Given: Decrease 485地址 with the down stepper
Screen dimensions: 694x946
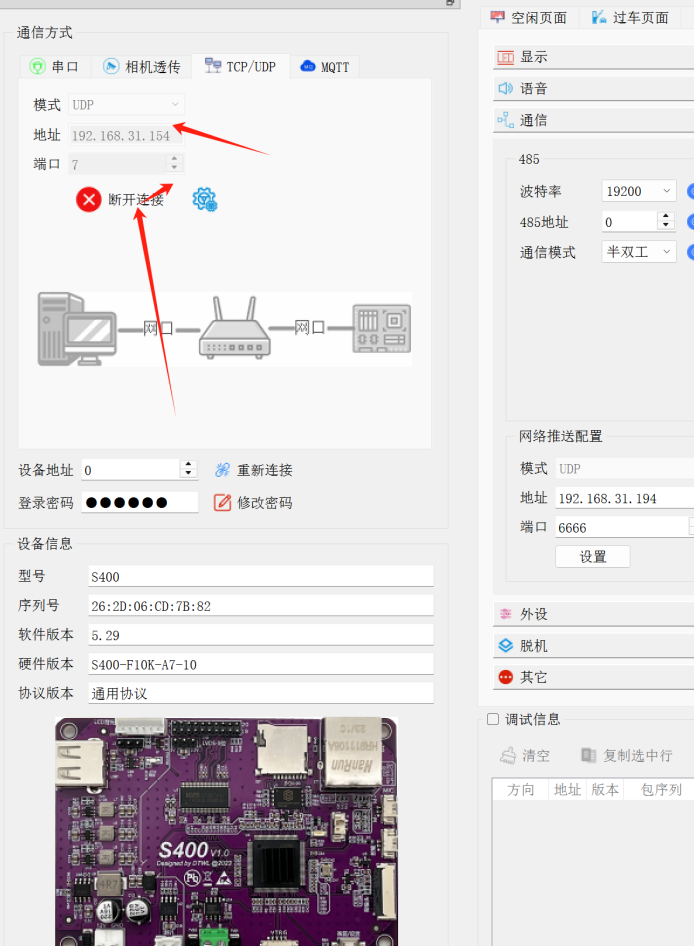Looking at the screenshot, I should 666,226.
